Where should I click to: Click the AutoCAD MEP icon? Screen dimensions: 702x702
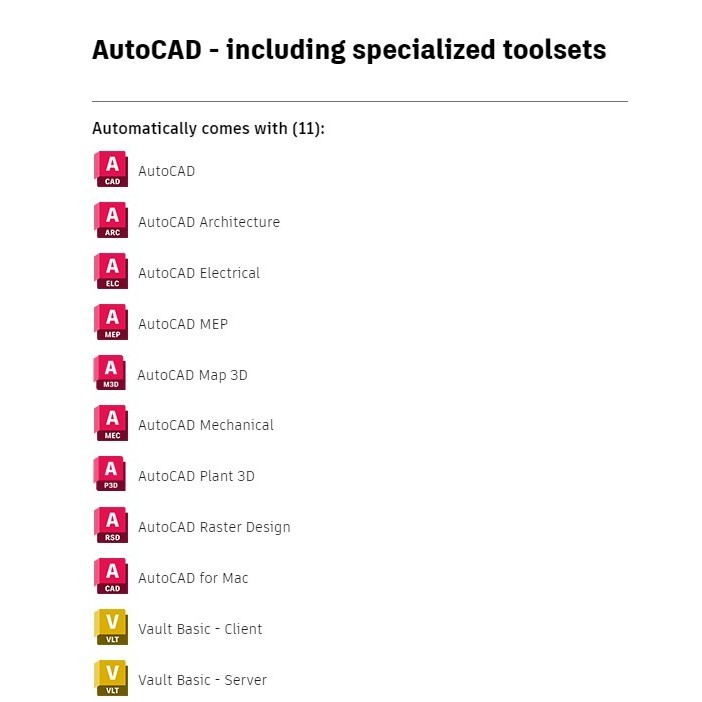coord(111,323)
